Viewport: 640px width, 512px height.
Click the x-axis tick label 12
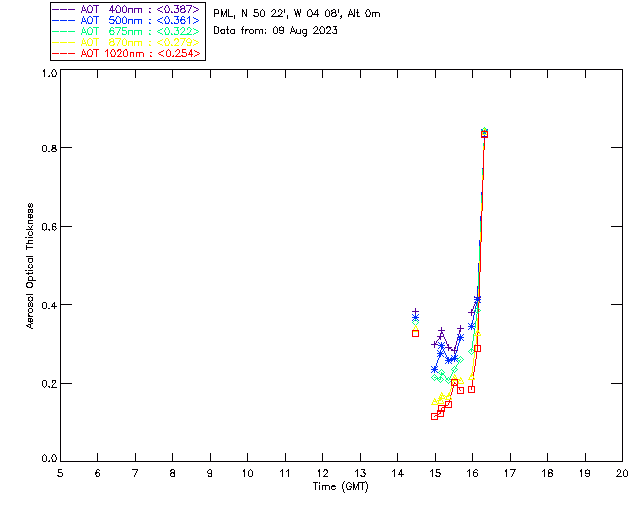tap(322, 473)
